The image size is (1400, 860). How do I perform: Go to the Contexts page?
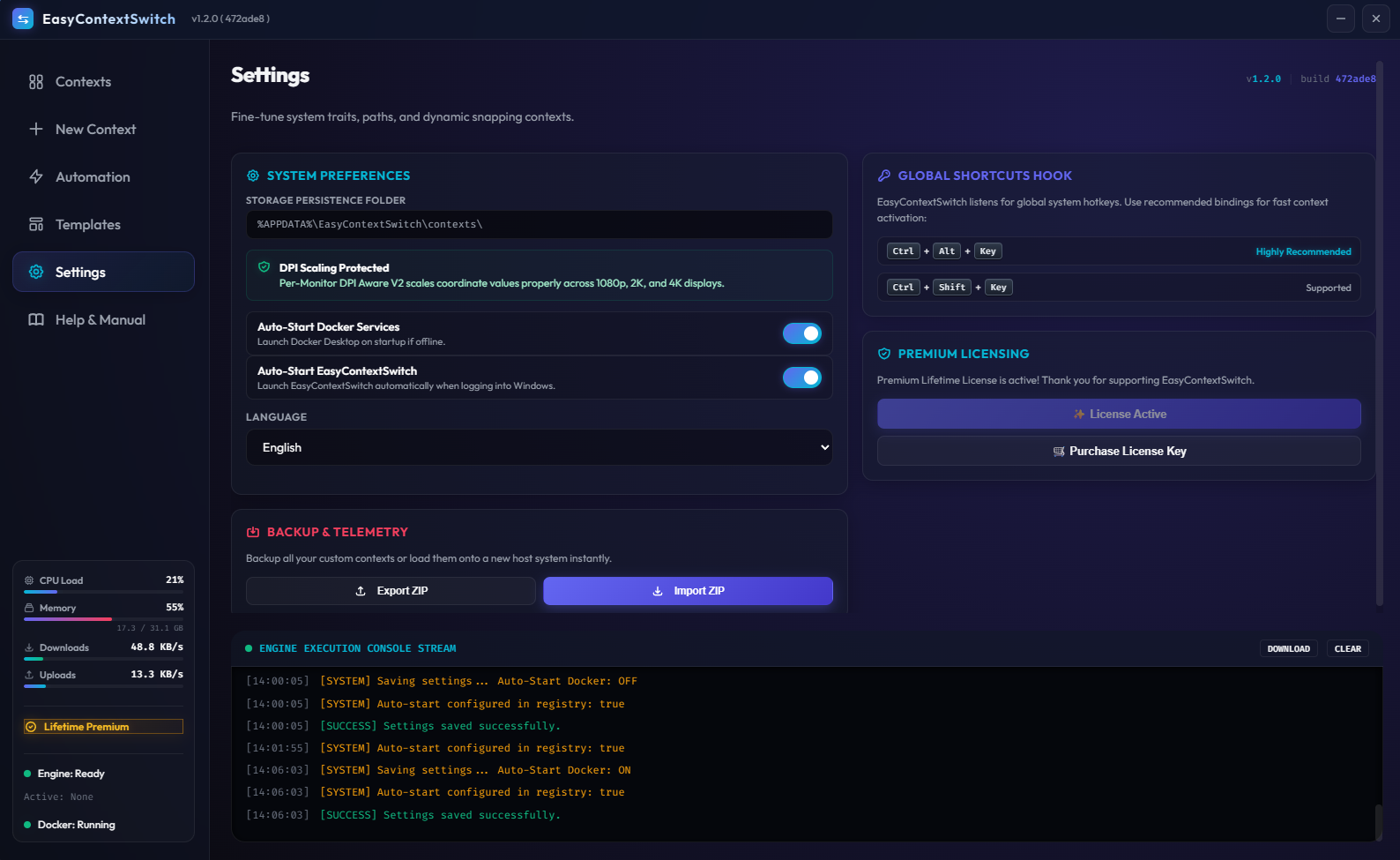[x=103, y=81]
